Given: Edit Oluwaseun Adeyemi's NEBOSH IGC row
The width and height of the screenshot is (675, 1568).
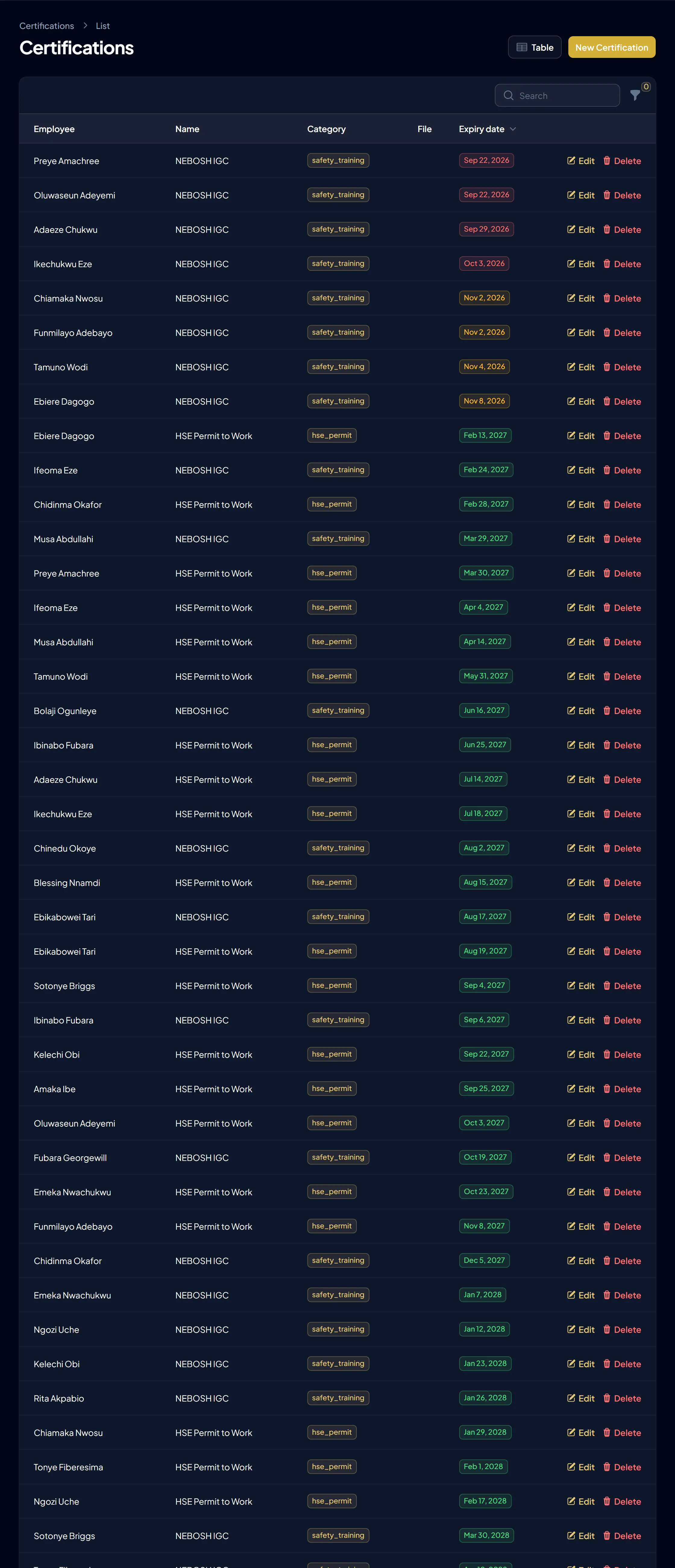Looking at the screenshot, I should [581, 195].
